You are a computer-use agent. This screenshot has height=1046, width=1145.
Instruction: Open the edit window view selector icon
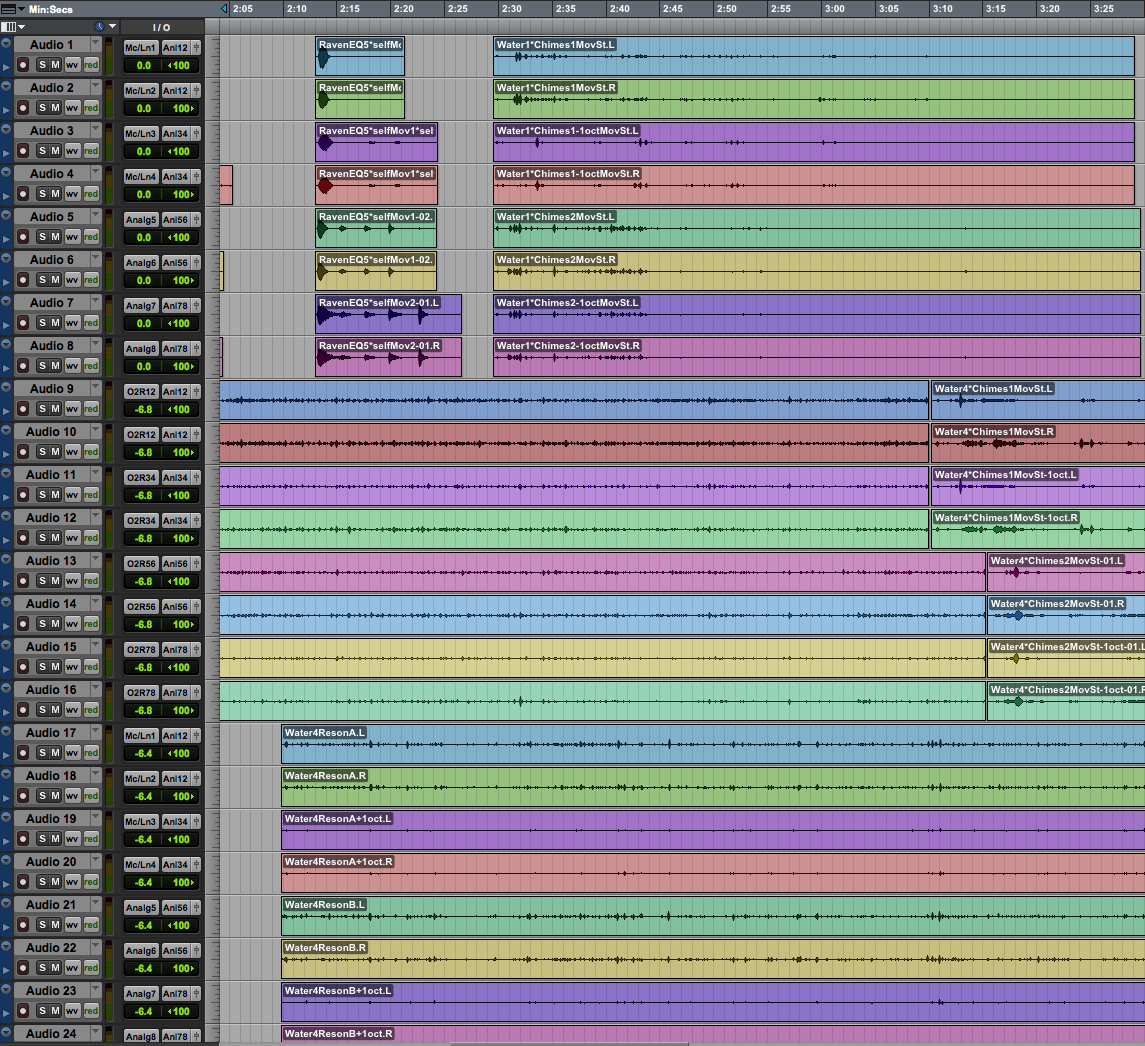point(14,27)
